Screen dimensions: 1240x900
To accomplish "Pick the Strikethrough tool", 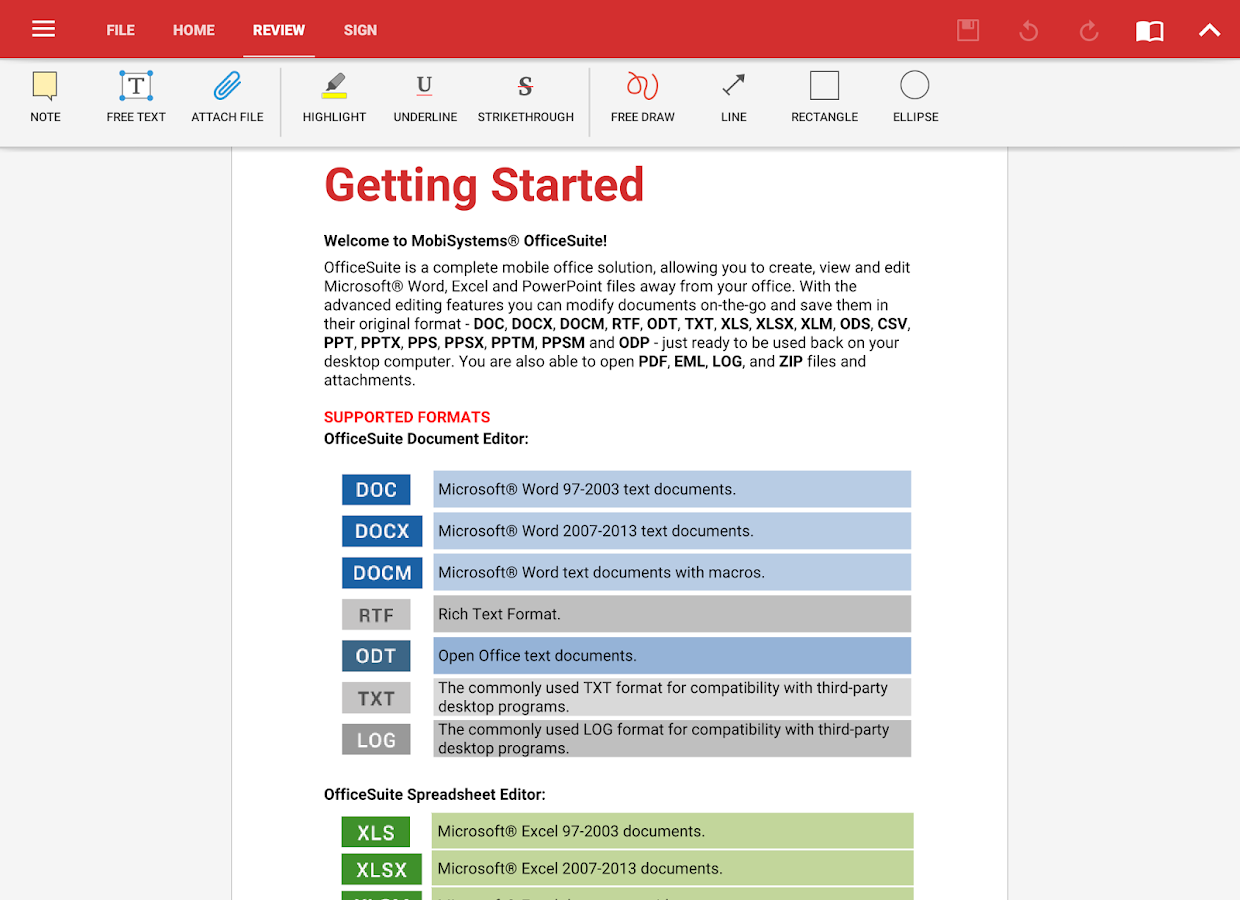I will pos(525,97).
